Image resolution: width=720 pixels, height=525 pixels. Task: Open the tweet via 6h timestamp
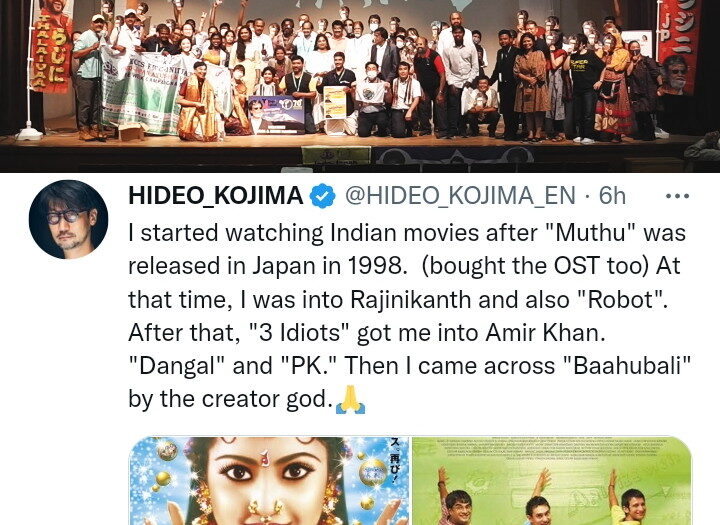pyautogui.click(x=613, y=196)
